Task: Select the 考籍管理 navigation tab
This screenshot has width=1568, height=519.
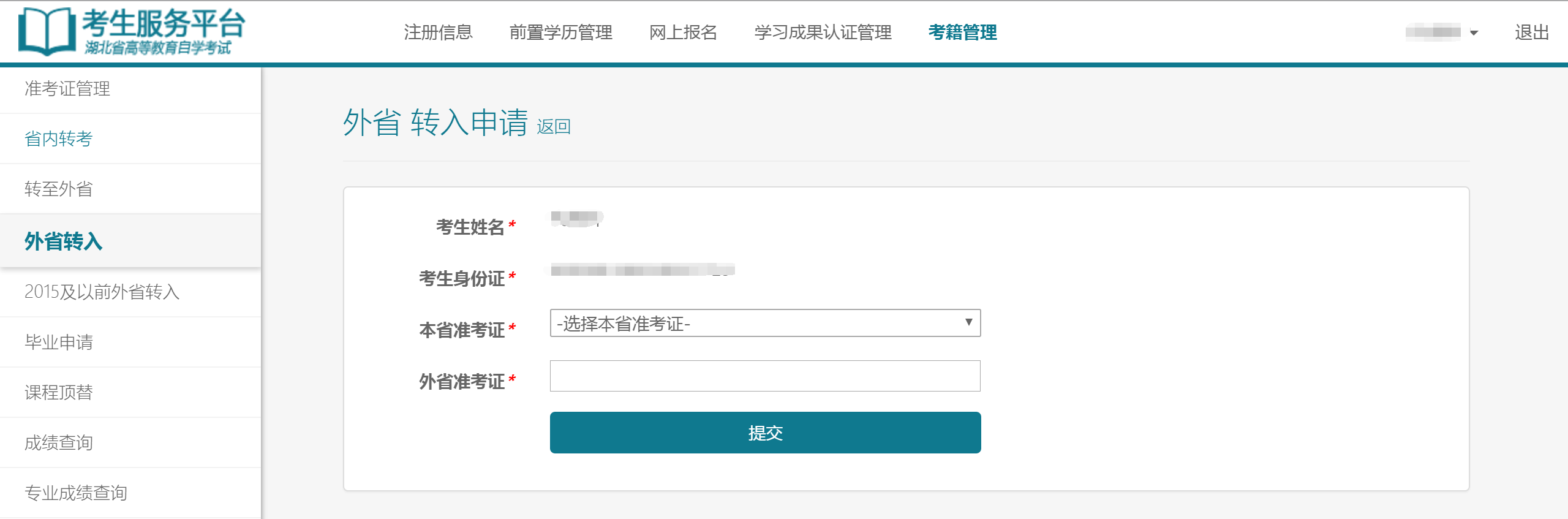Action: tap(963, 34)
